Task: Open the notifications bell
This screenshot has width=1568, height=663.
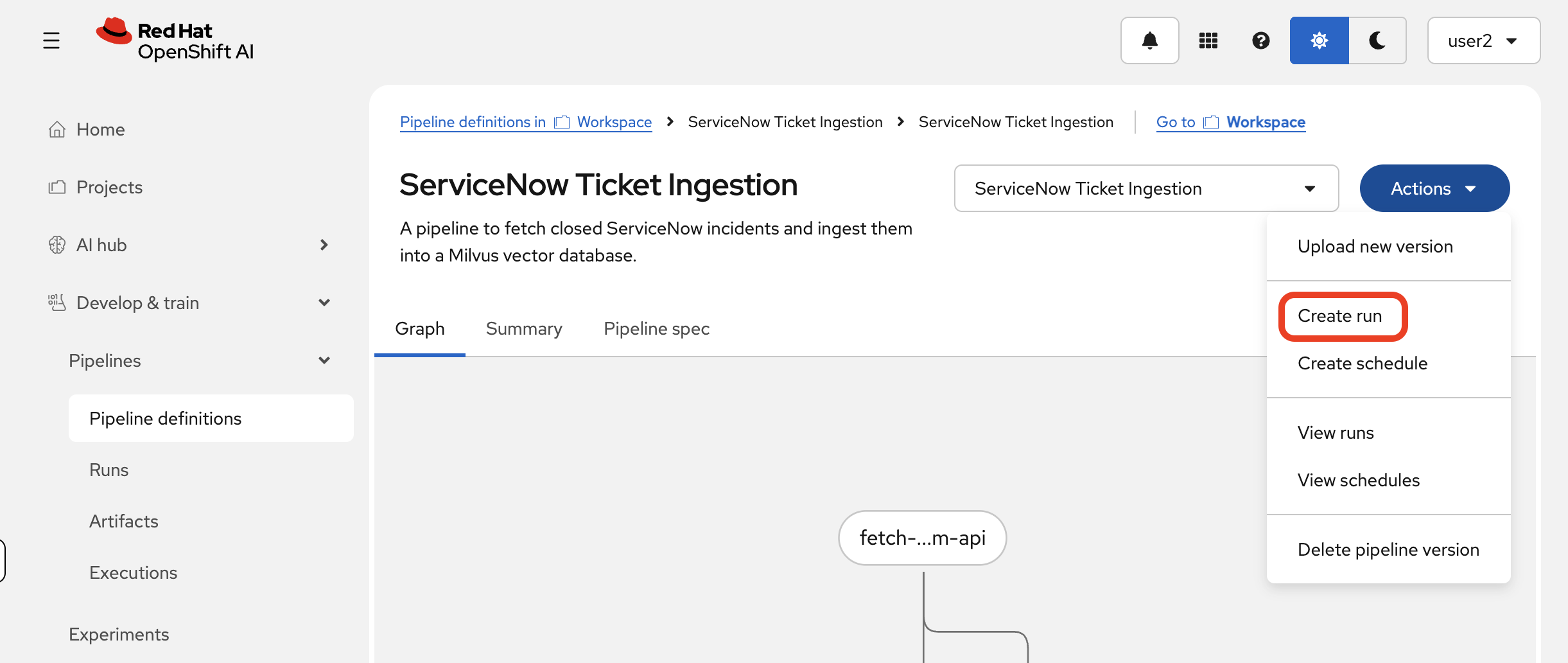Action: pos(1149,40)
